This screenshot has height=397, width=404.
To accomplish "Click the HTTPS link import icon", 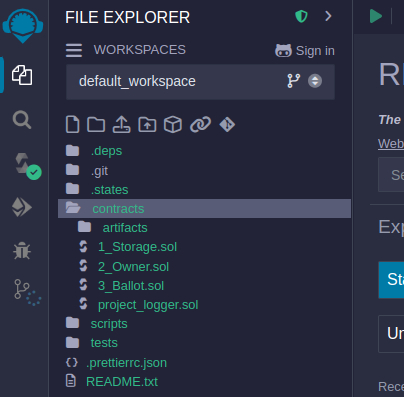I will [x=200, y=125].
